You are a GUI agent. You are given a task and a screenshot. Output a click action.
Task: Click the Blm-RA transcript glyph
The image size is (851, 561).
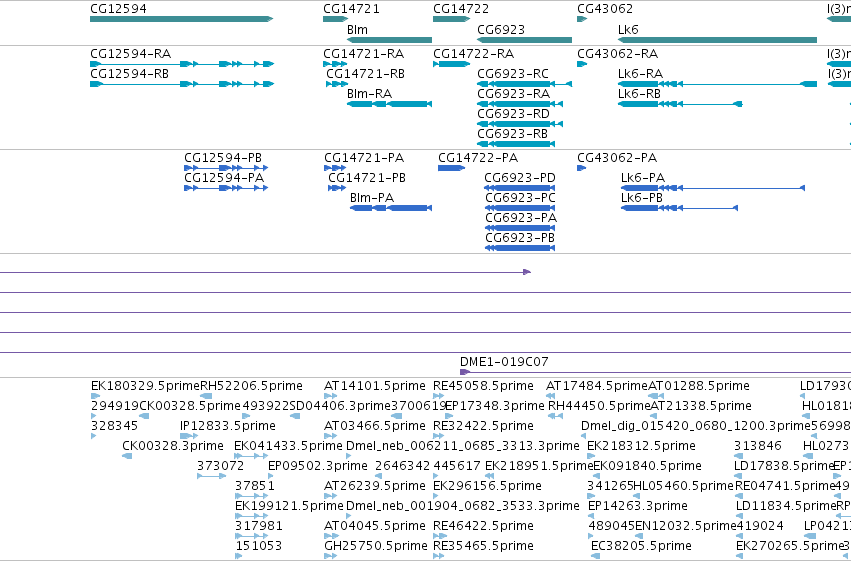(x=390, y=104)
